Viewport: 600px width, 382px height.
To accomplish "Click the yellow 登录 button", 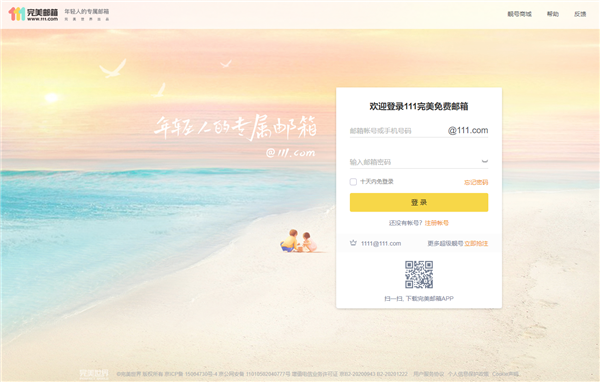I will coord(419,202).
